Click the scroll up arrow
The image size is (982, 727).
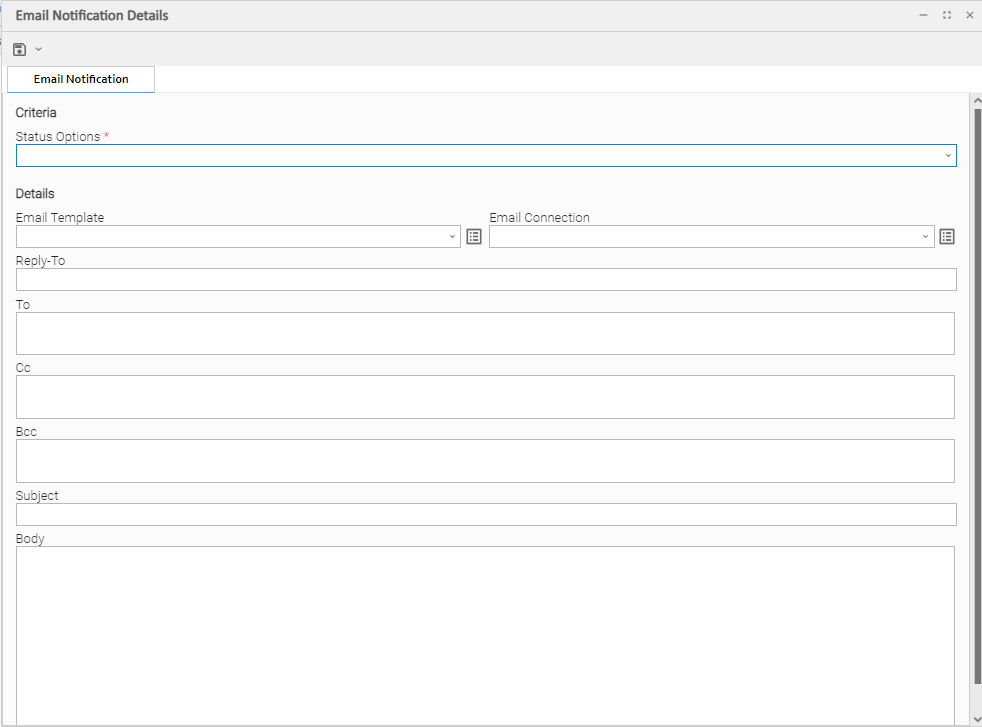coord(976,100)
